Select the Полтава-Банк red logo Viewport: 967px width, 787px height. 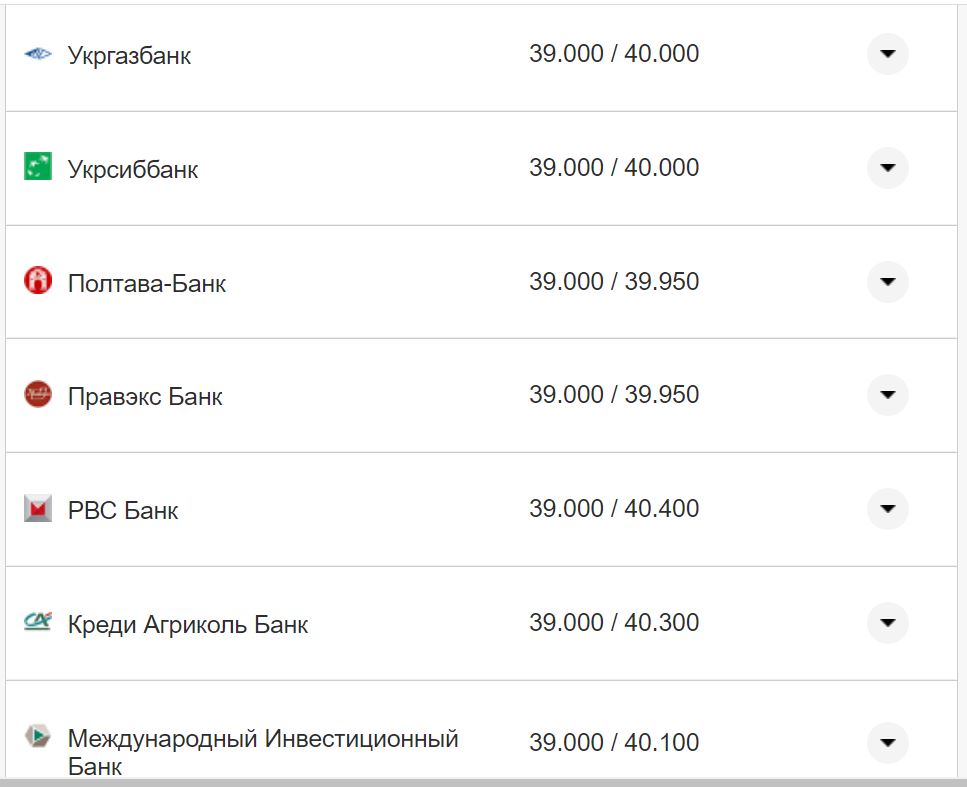point(37,281)
